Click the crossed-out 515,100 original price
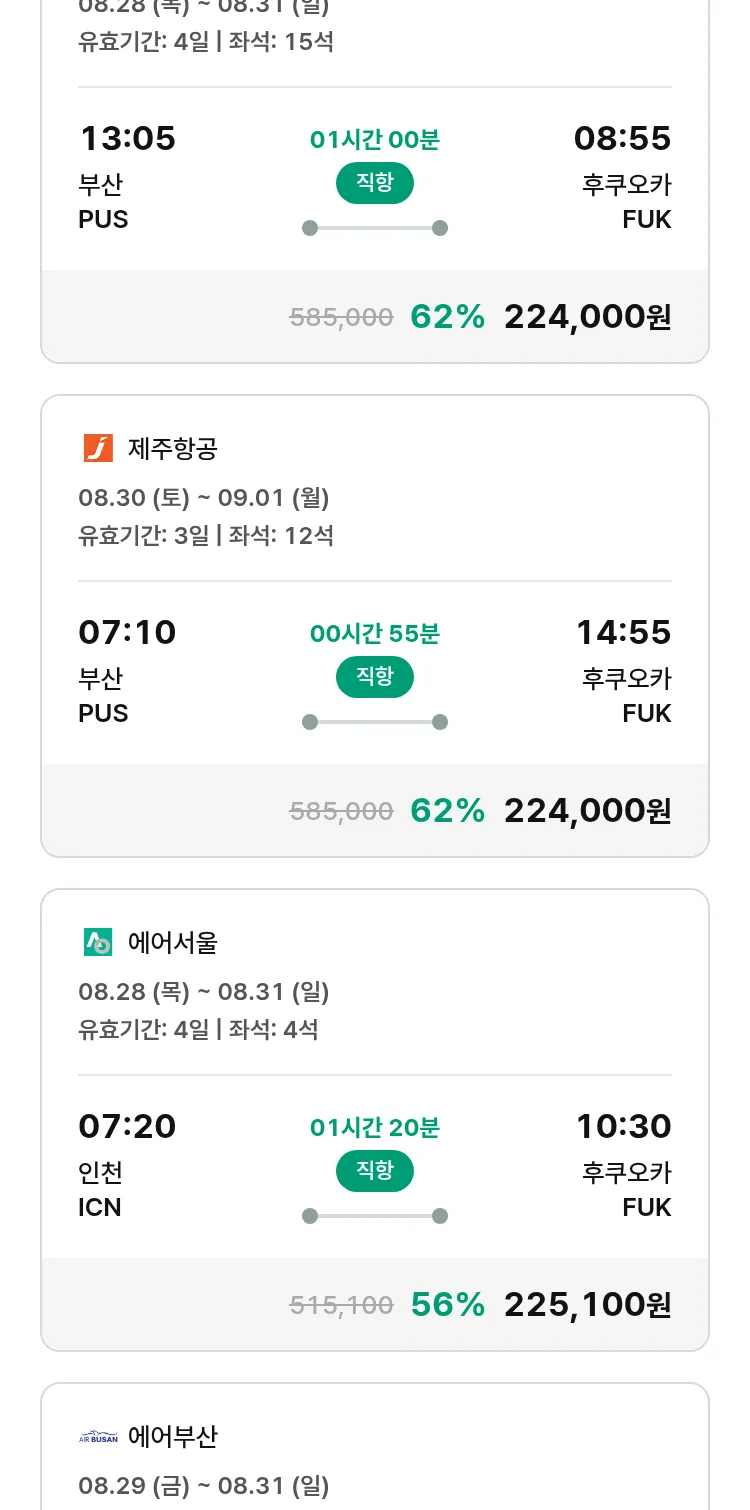This screenshot has width=750, height=1510. click(341, 1305)
